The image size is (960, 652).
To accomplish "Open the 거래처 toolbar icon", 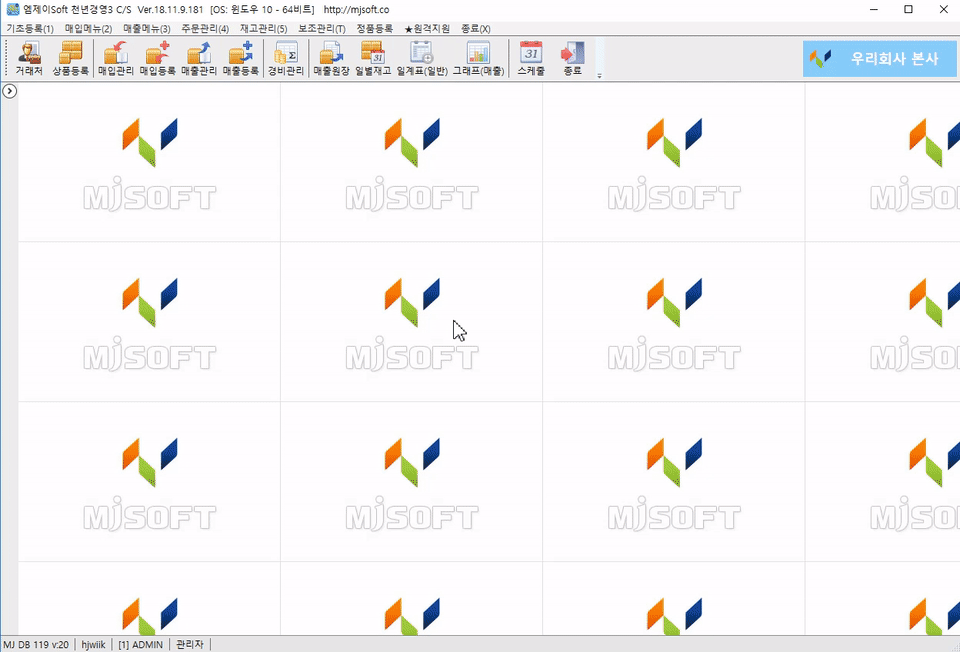I will 29,59.
